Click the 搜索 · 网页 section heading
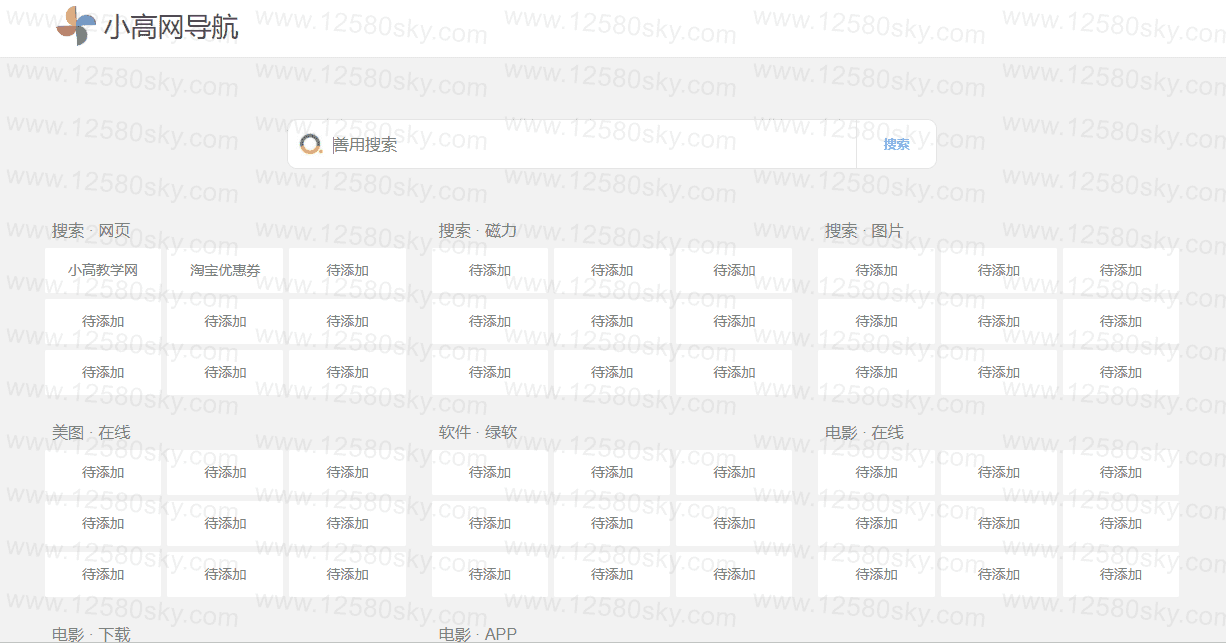The height and width of the screenshot is (644, 1226). tap(91, 230)
